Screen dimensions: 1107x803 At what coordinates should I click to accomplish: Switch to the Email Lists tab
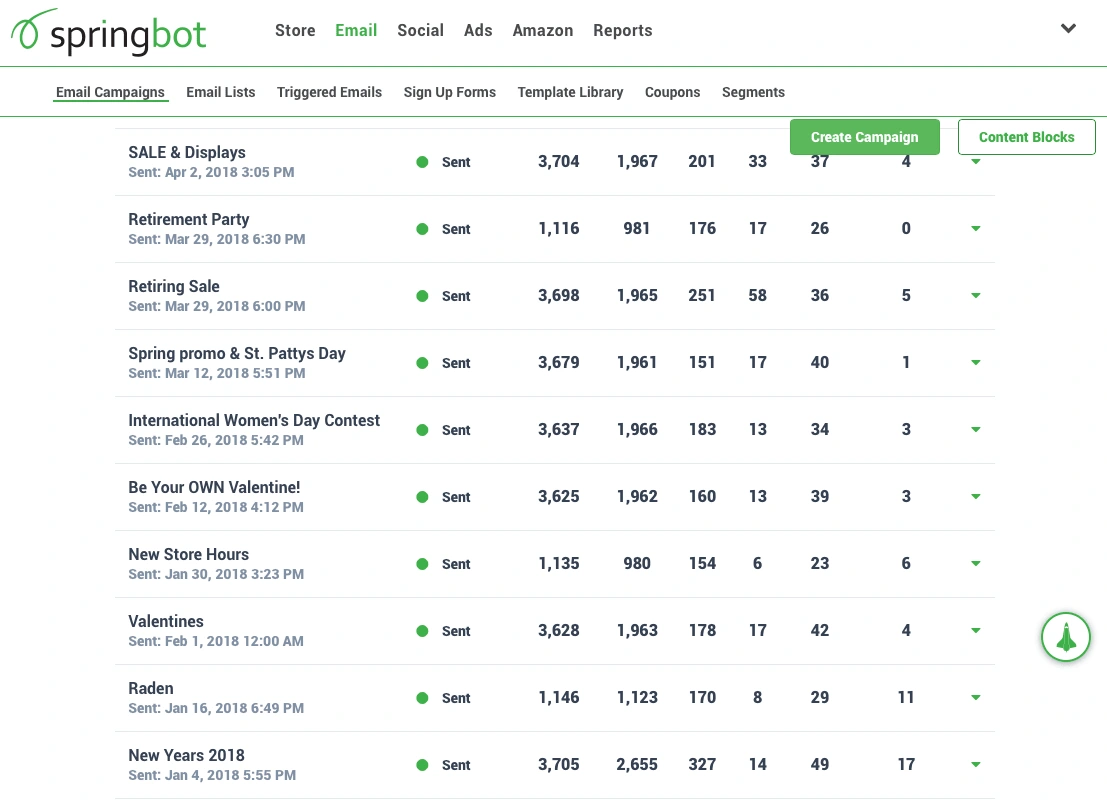point(221,92)
